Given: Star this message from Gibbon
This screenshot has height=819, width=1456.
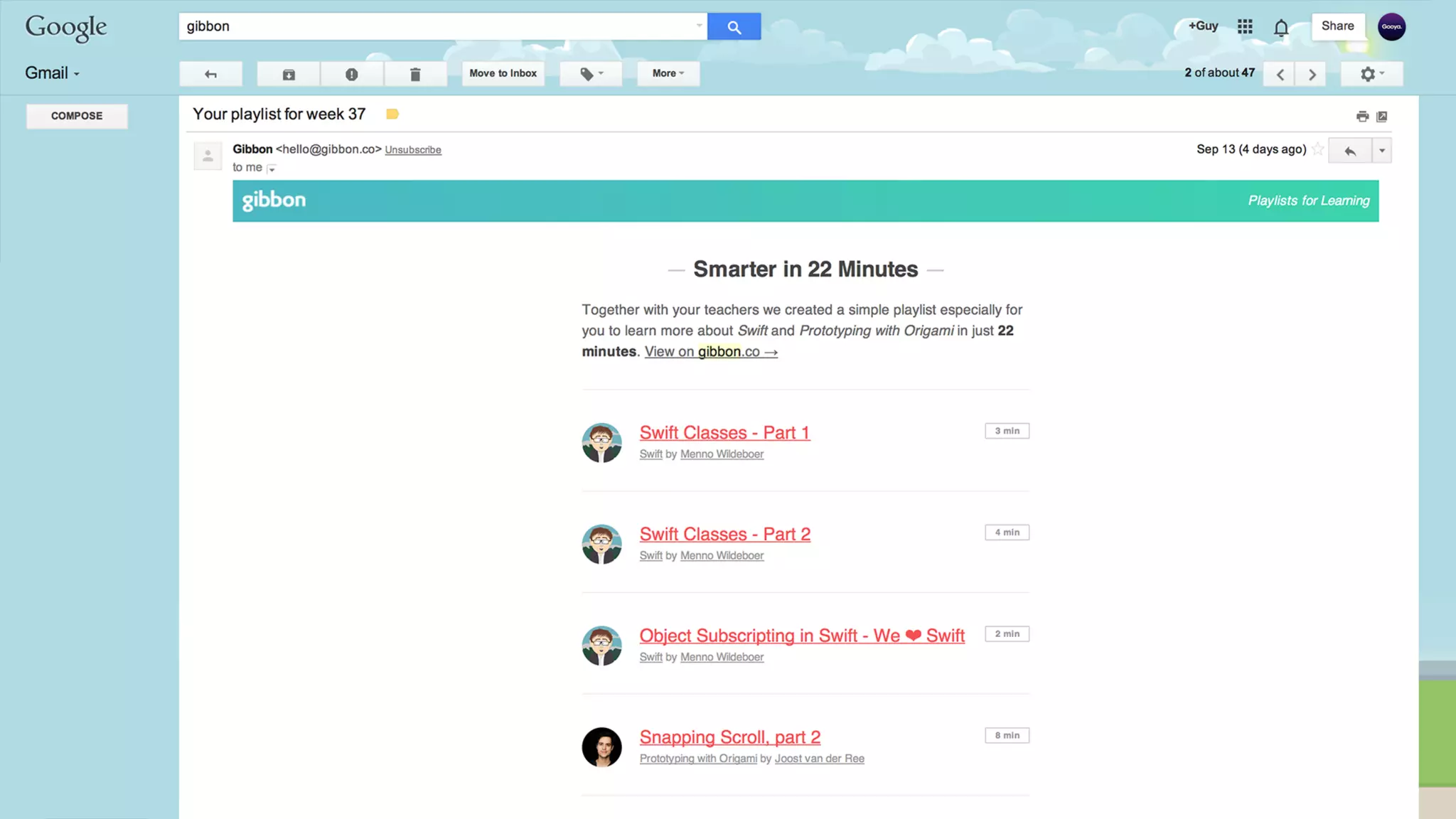Looking at the screenshot, I should pos(1318,149).
